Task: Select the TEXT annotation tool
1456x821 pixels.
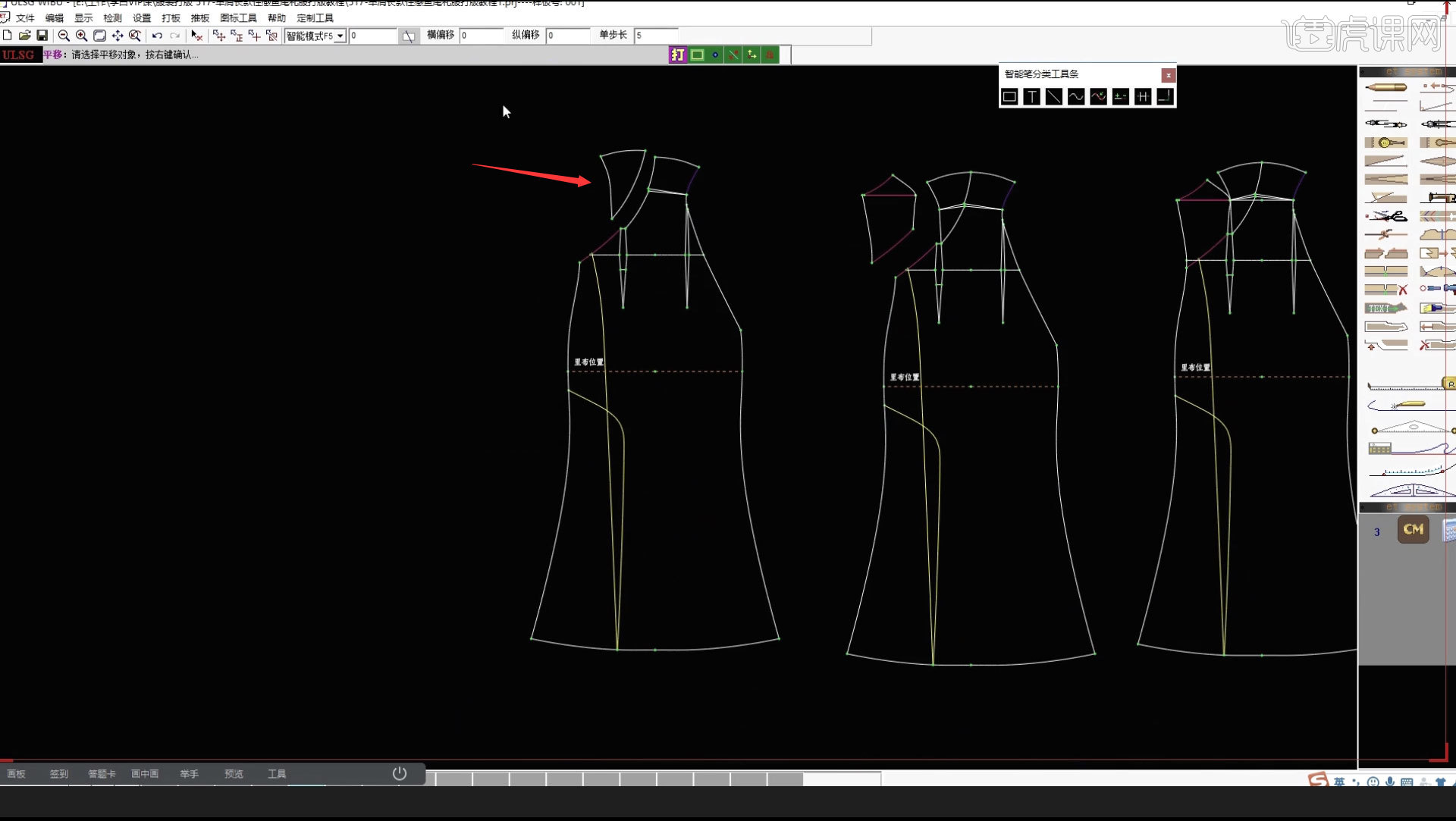Action: click(1385, 309)
